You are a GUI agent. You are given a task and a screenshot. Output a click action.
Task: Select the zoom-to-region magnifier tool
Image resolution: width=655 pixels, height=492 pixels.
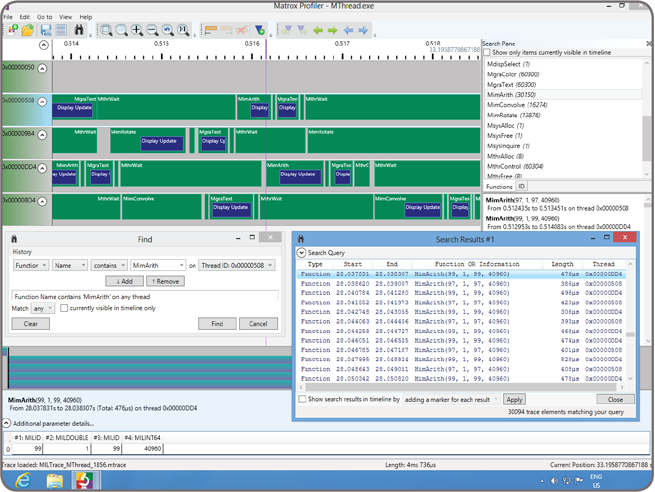106,30
